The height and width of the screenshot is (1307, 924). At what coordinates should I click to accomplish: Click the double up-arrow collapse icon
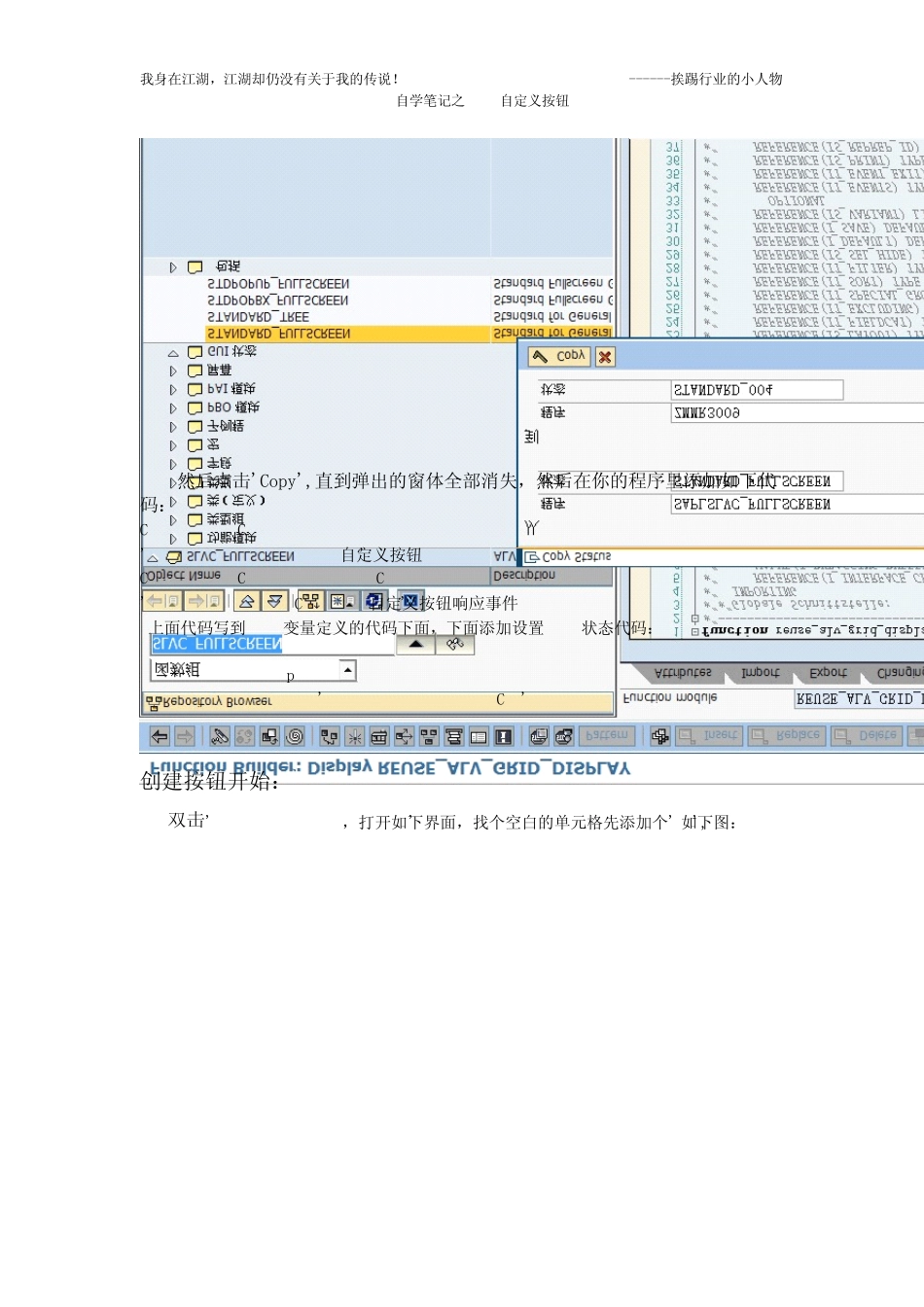point(247,601)
